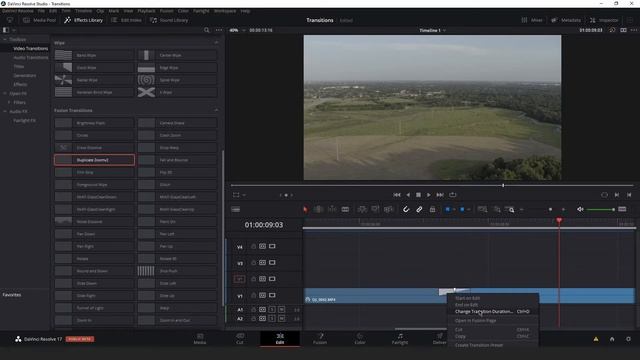Open the Media Pool panel
Screen dimensions: 640x360
point(39,20)
